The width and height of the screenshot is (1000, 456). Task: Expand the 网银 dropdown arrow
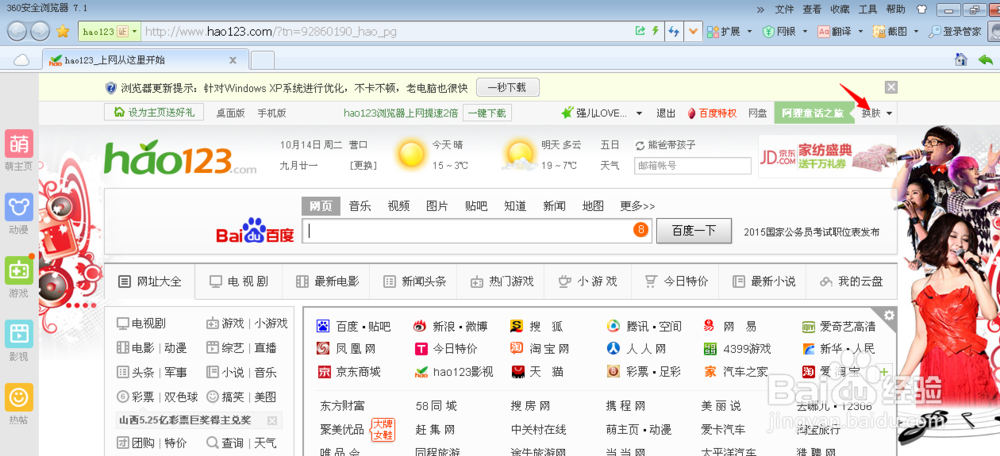click(x=805, y=31)
